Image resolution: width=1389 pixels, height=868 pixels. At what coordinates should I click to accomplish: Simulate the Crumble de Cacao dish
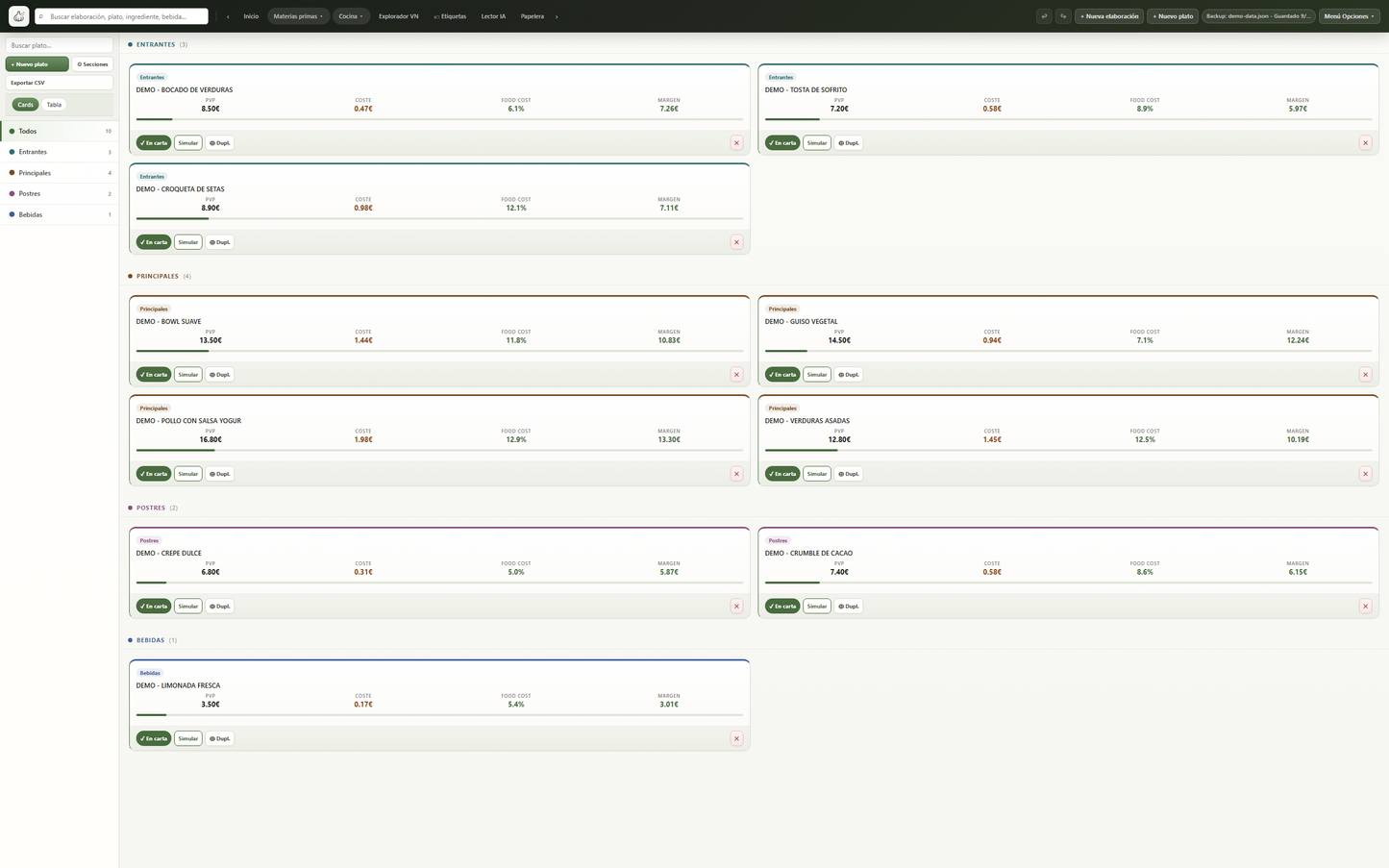pyautogui.click(x=817, y=607)
